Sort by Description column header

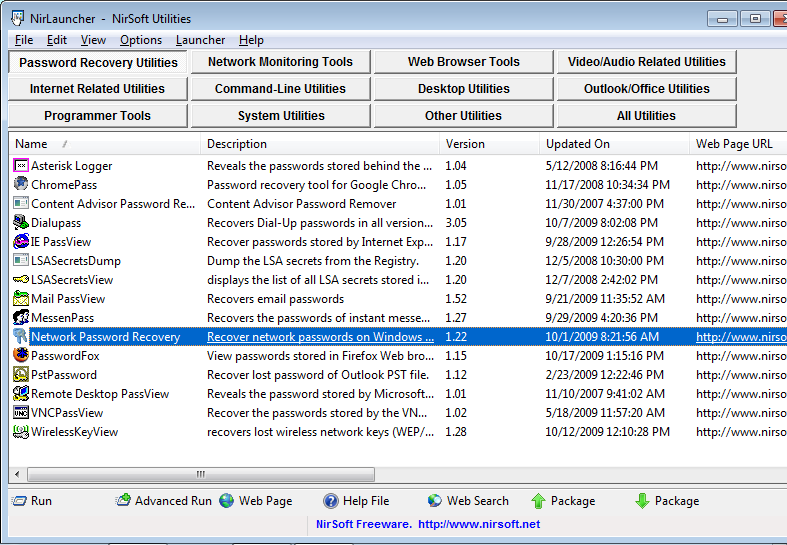pyautogui.click(x=320, y=144)
